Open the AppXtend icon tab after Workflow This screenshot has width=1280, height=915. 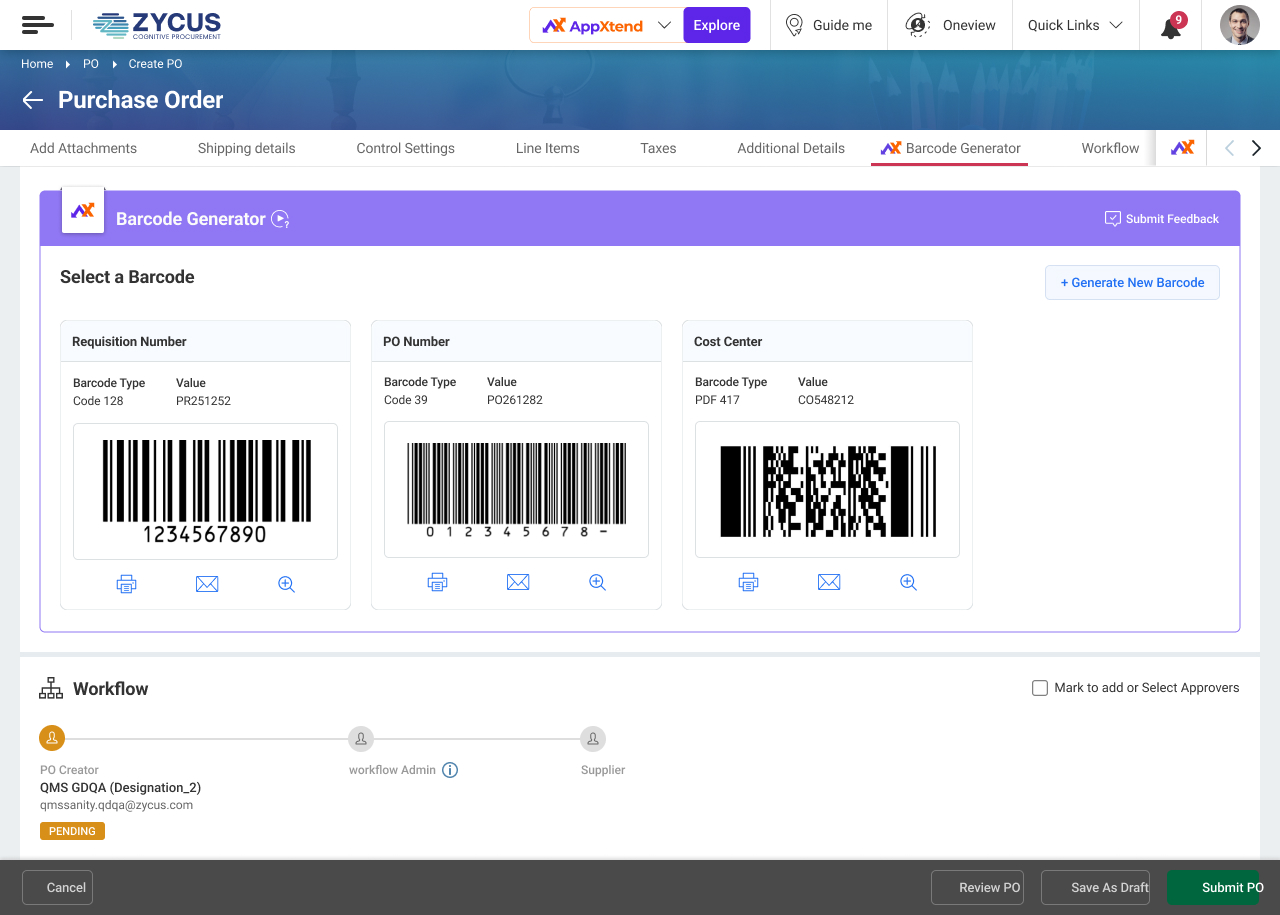(x=1182, y=148)
